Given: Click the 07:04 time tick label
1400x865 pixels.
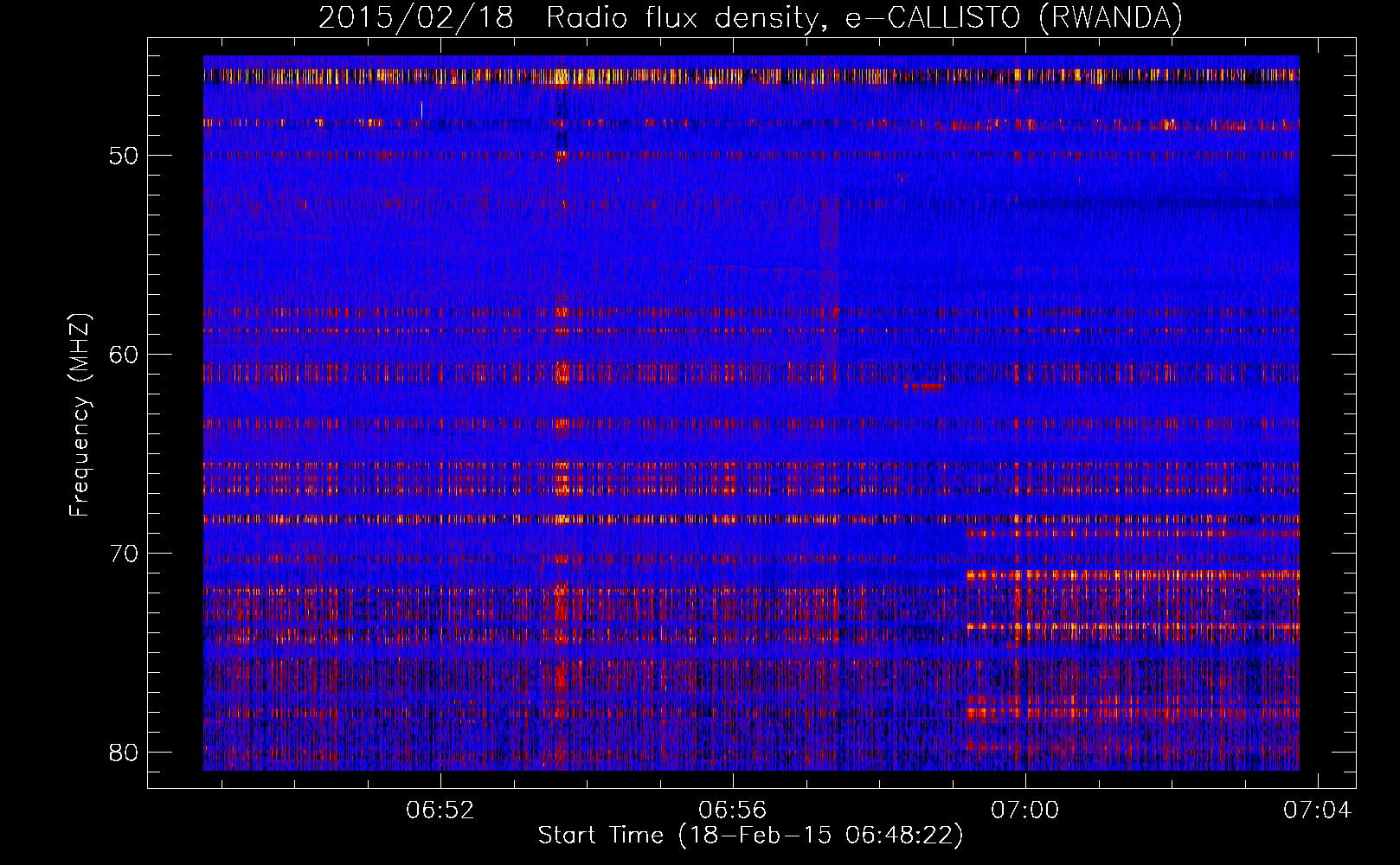Looking at the screenshot, I should click(1317, 811).
